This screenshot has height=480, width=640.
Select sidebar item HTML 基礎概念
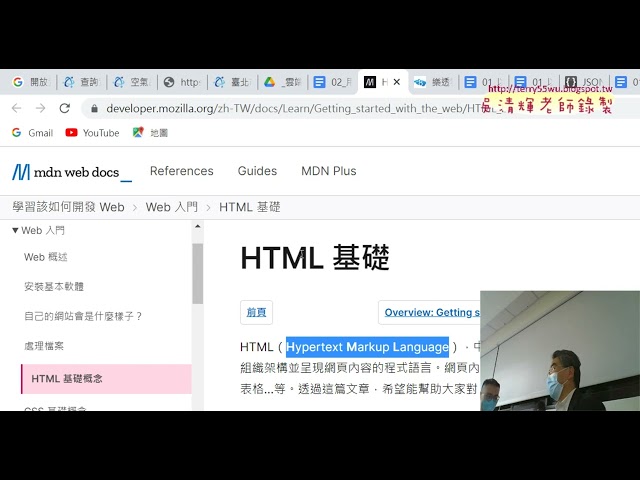(x=106, y=379)
